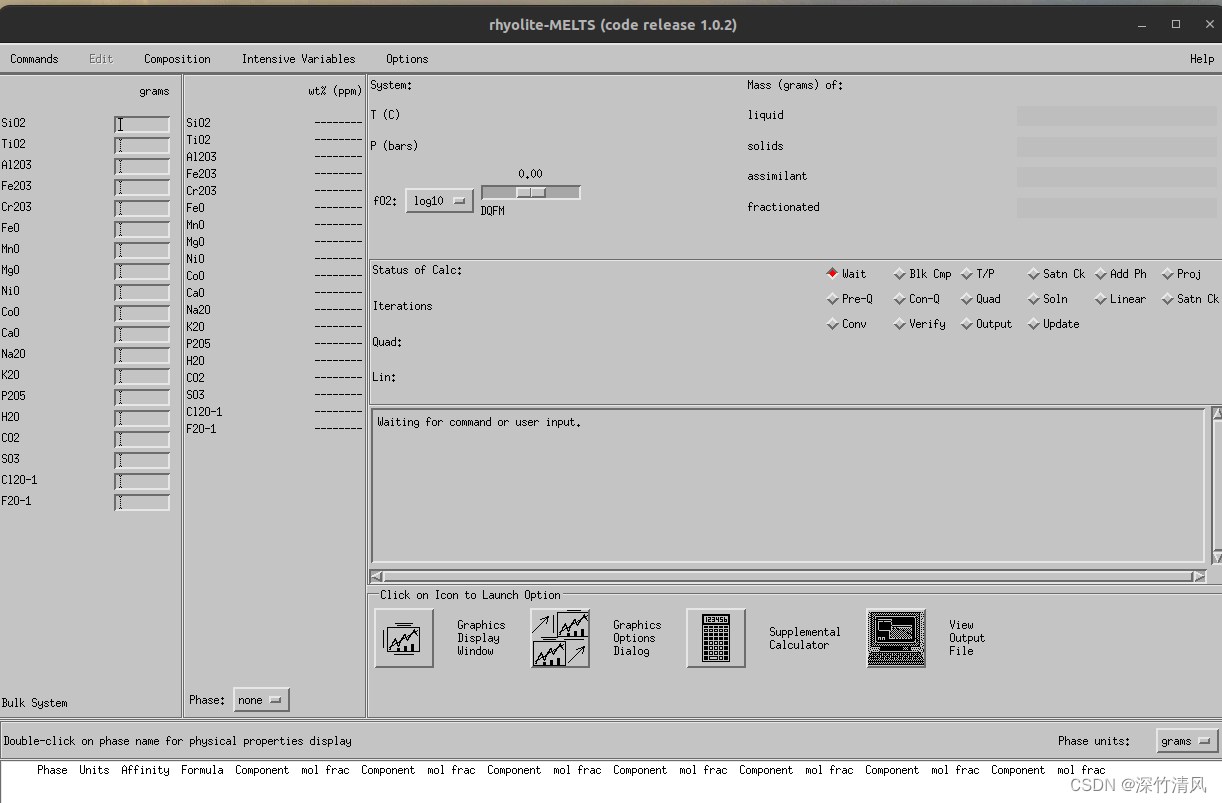Open the View Output File icon
The width and height of the screenshot is (1222, 803).
pos(896,638)
